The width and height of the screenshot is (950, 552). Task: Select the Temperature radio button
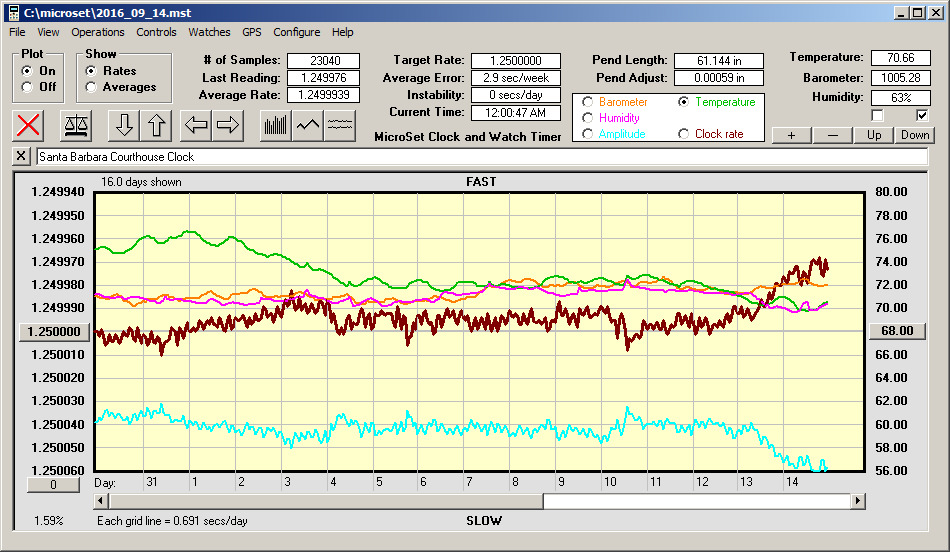point(683,102)
